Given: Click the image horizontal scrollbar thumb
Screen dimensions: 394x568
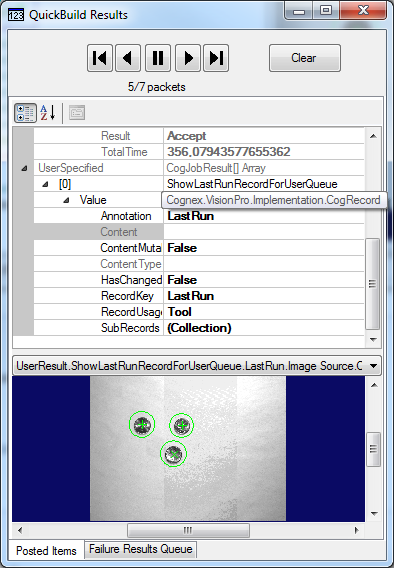Looking at the screenshot, I should (188, 531).
